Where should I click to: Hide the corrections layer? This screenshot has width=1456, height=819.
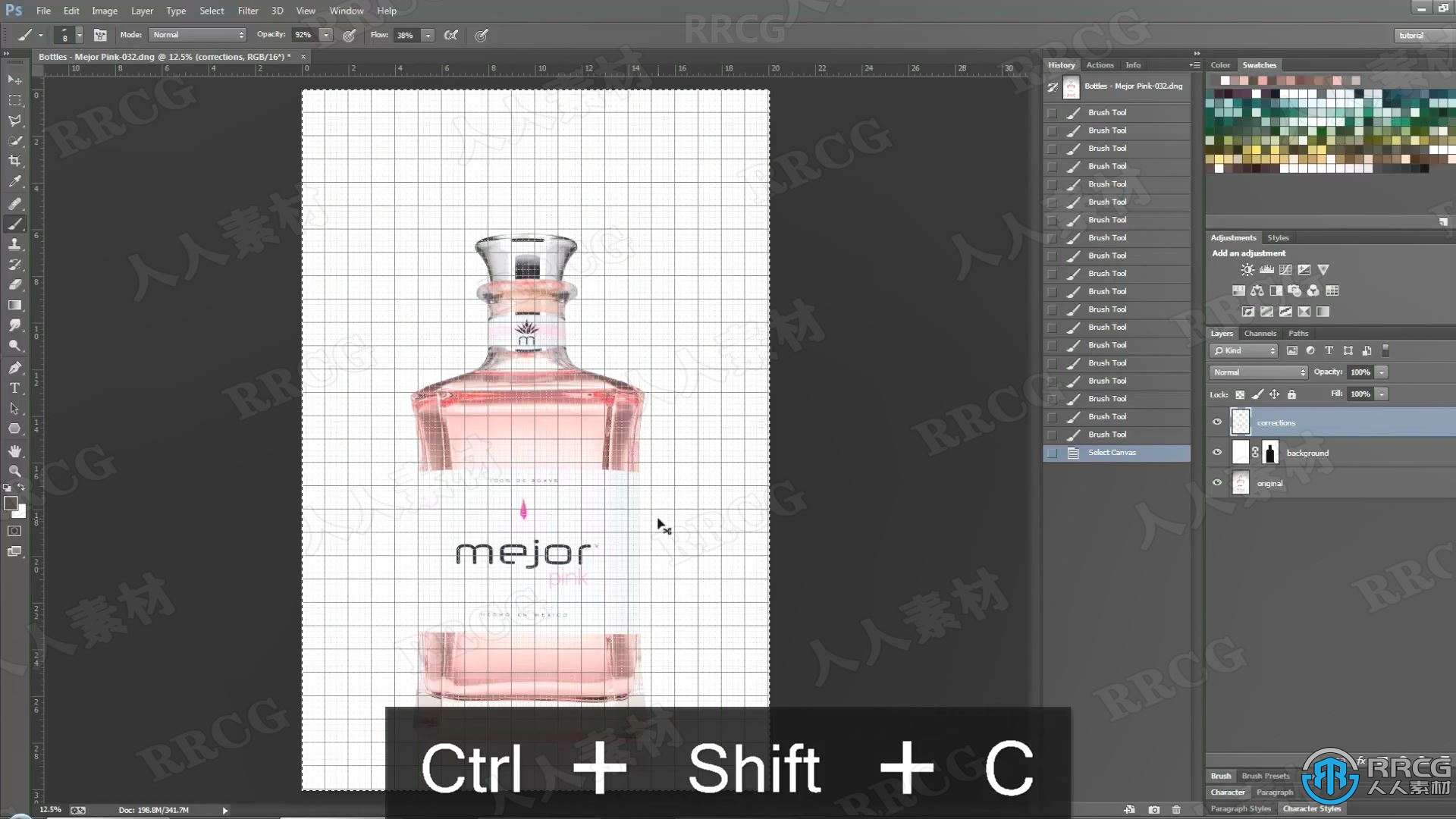1217,422
